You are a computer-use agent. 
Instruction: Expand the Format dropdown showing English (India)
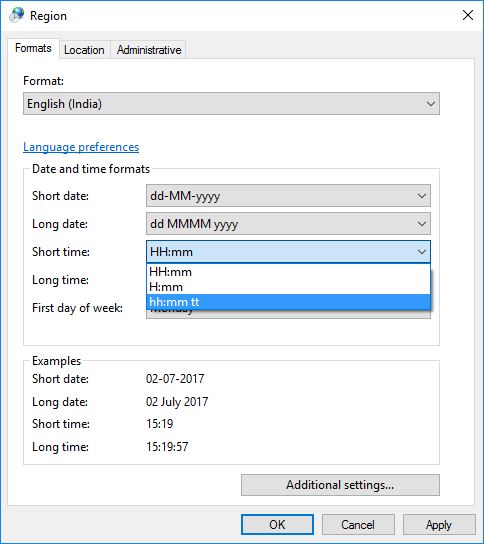pos(231,104)
